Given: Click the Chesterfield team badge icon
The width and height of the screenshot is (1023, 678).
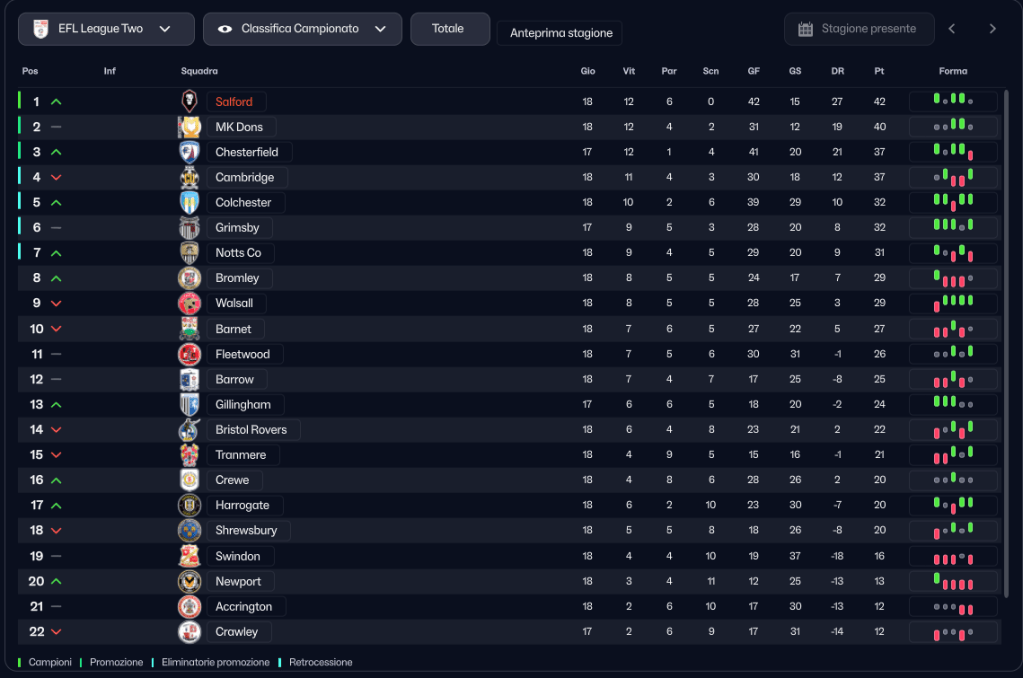Looking at the screenshot, I should click(189, 152).
